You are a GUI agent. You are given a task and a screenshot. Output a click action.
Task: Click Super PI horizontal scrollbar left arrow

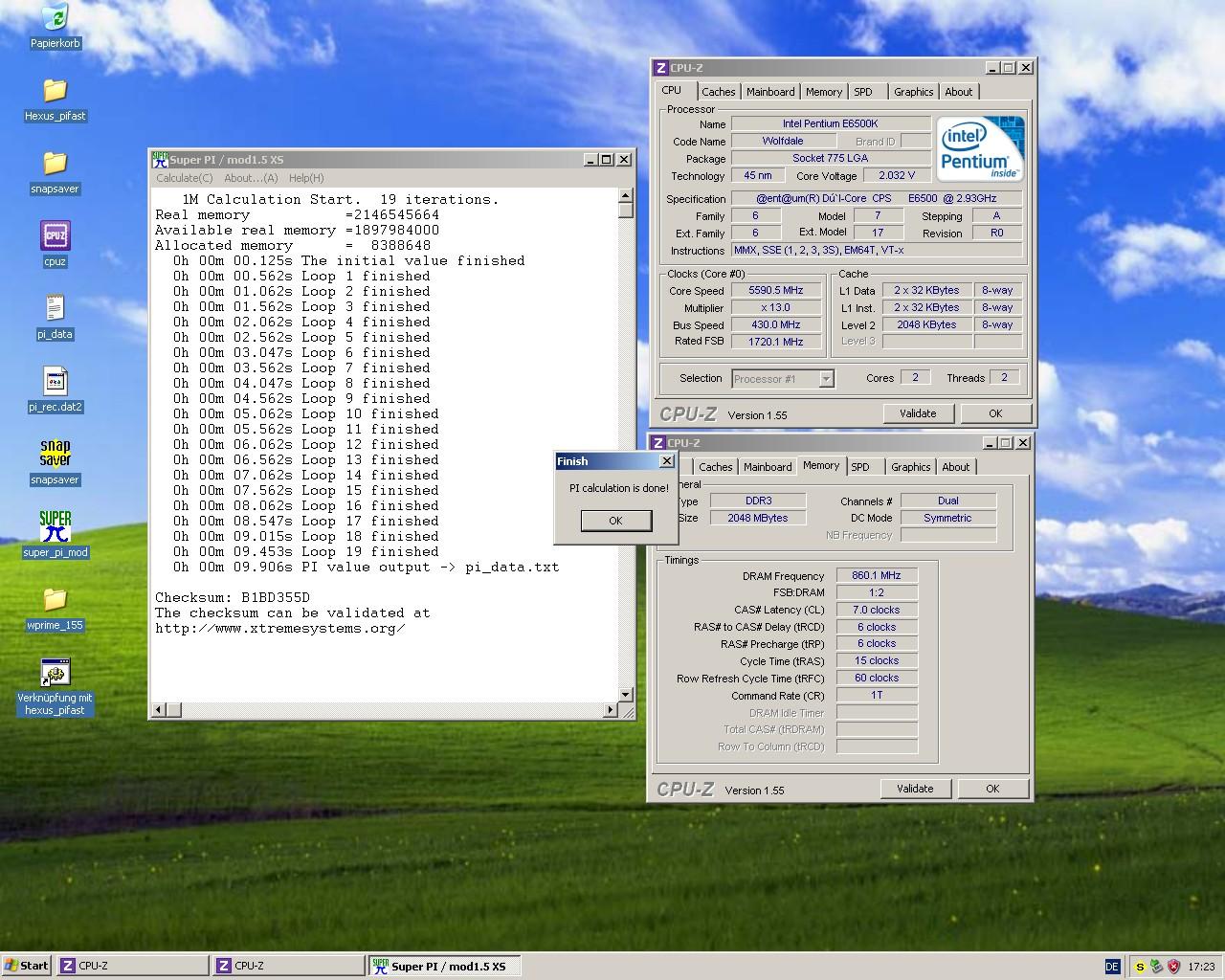click(159, 710)
